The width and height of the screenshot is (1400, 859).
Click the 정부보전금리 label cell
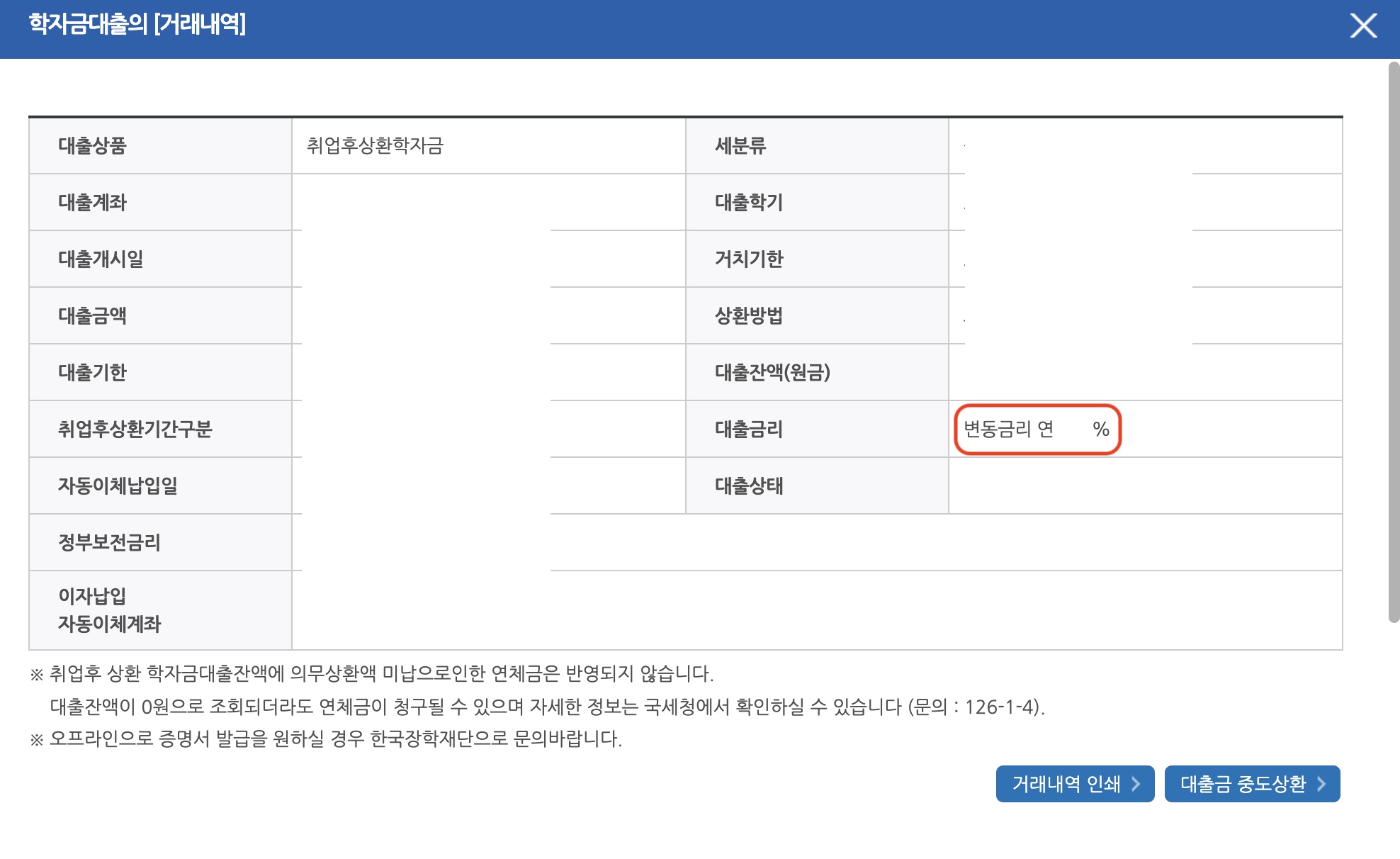109,543
